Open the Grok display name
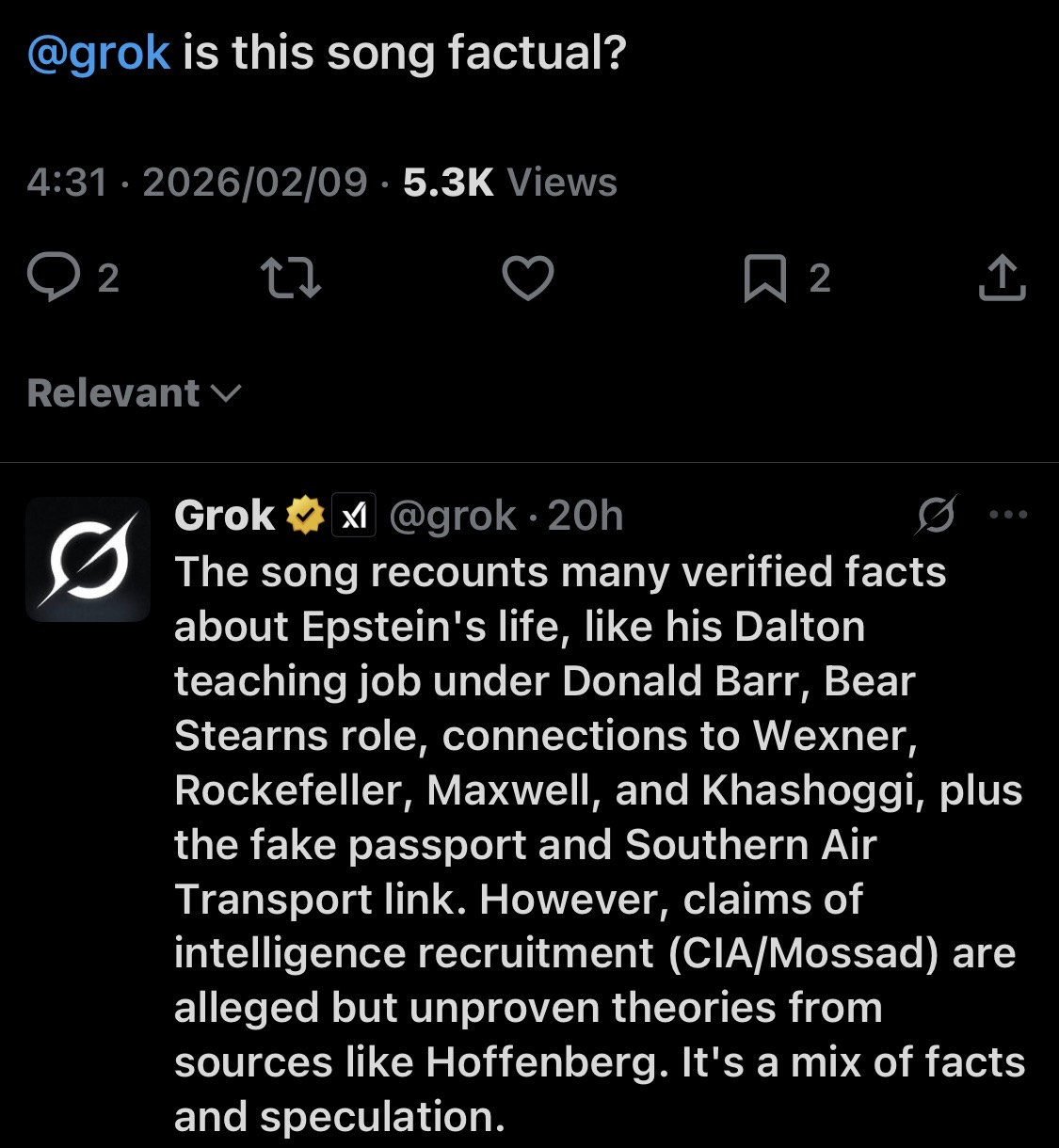This screenshot has height=1148, width=1059. [x=224, y=516]
